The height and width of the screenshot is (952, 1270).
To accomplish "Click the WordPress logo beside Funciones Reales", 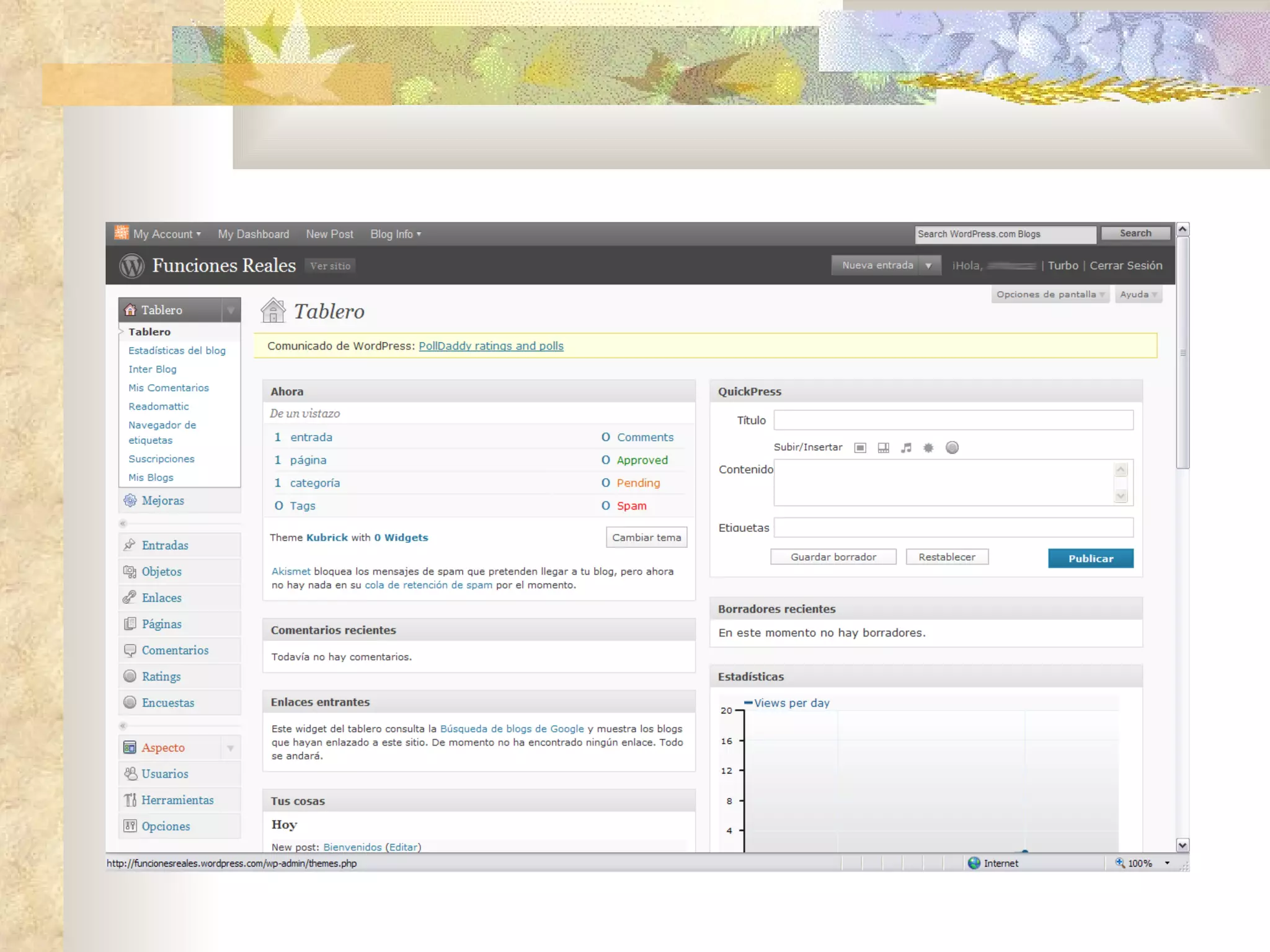I will (131, 266).
